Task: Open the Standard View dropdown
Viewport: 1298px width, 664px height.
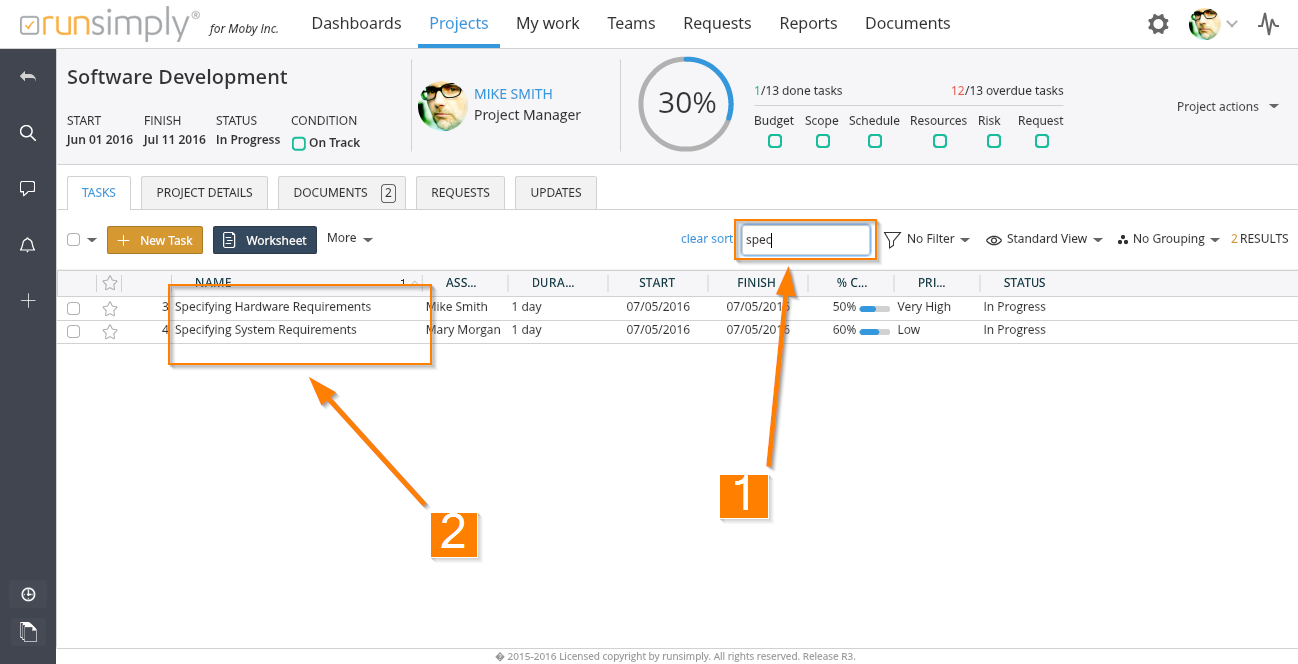Action: pyautogui.click(x=1044, y=240)
